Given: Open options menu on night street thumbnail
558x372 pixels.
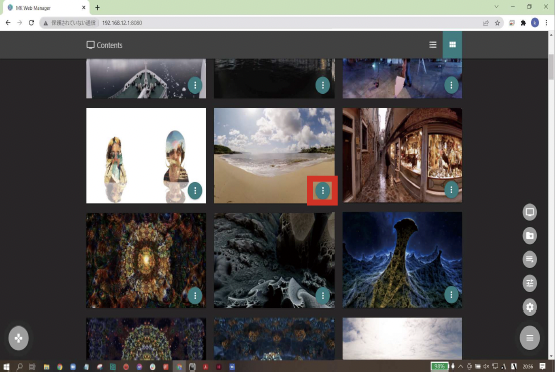Looking at the screenshot, I should point(451,85).
